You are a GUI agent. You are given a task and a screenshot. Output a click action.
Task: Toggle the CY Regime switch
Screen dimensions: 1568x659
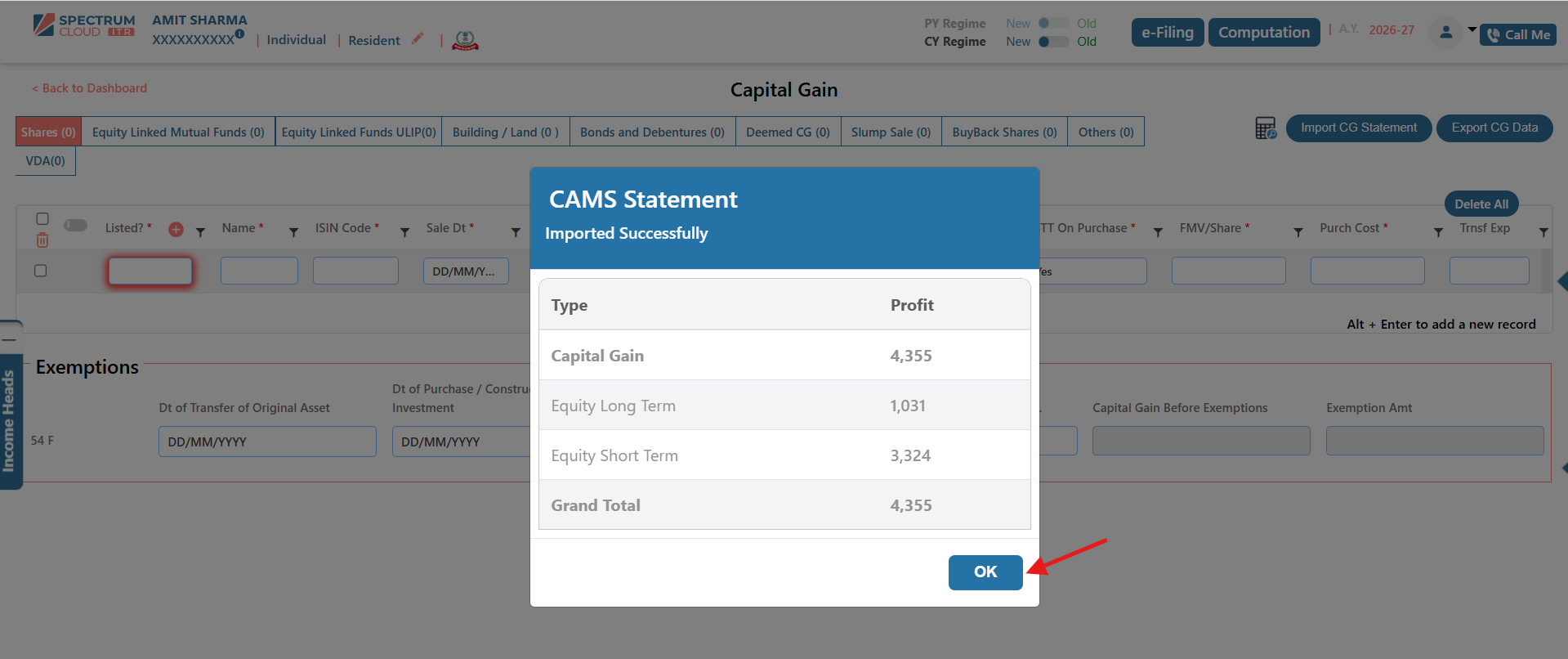point(1052,42)
